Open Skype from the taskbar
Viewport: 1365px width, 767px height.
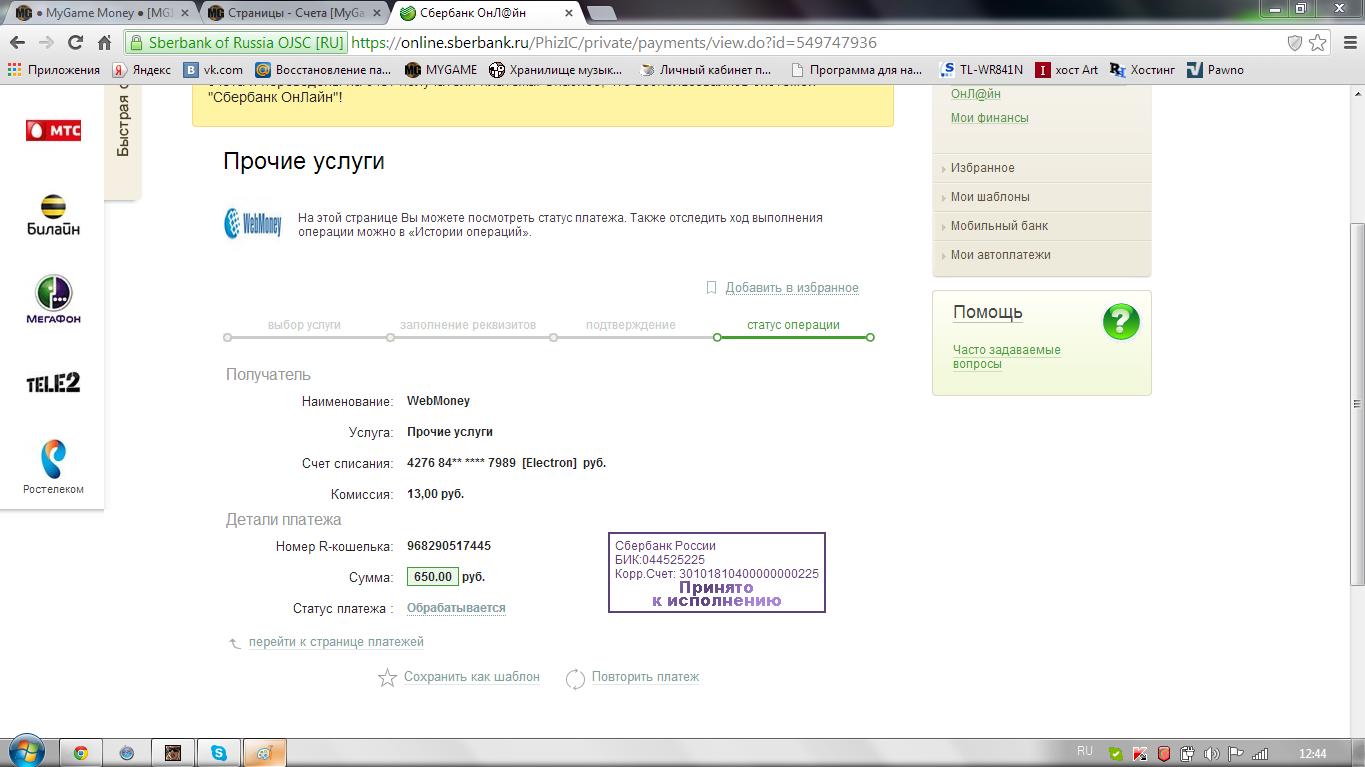pos(219,753)
